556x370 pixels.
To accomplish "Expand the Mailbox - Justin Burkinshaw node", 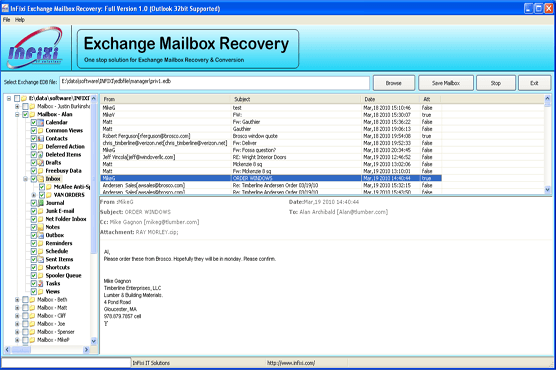I will coord(17,106).
